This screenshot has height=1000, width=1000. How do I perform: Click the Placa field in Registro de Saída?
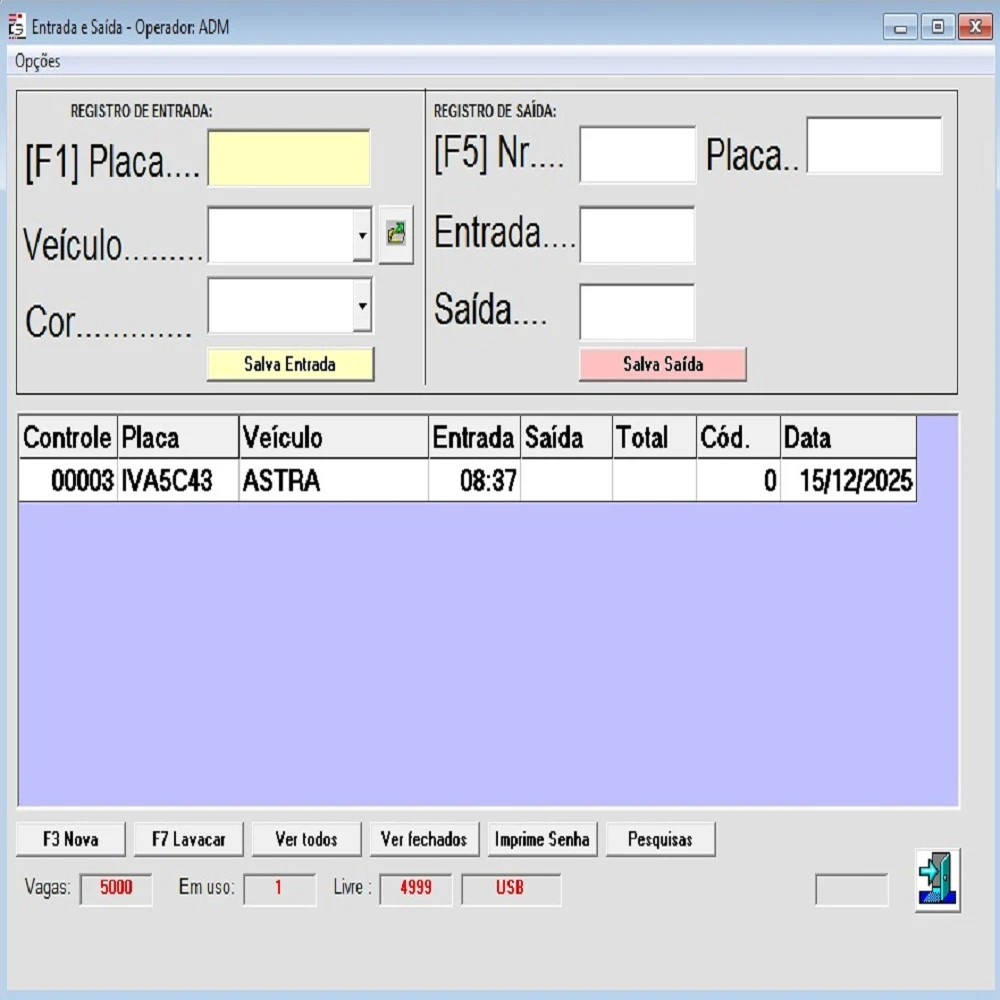[x=874, y=146]
